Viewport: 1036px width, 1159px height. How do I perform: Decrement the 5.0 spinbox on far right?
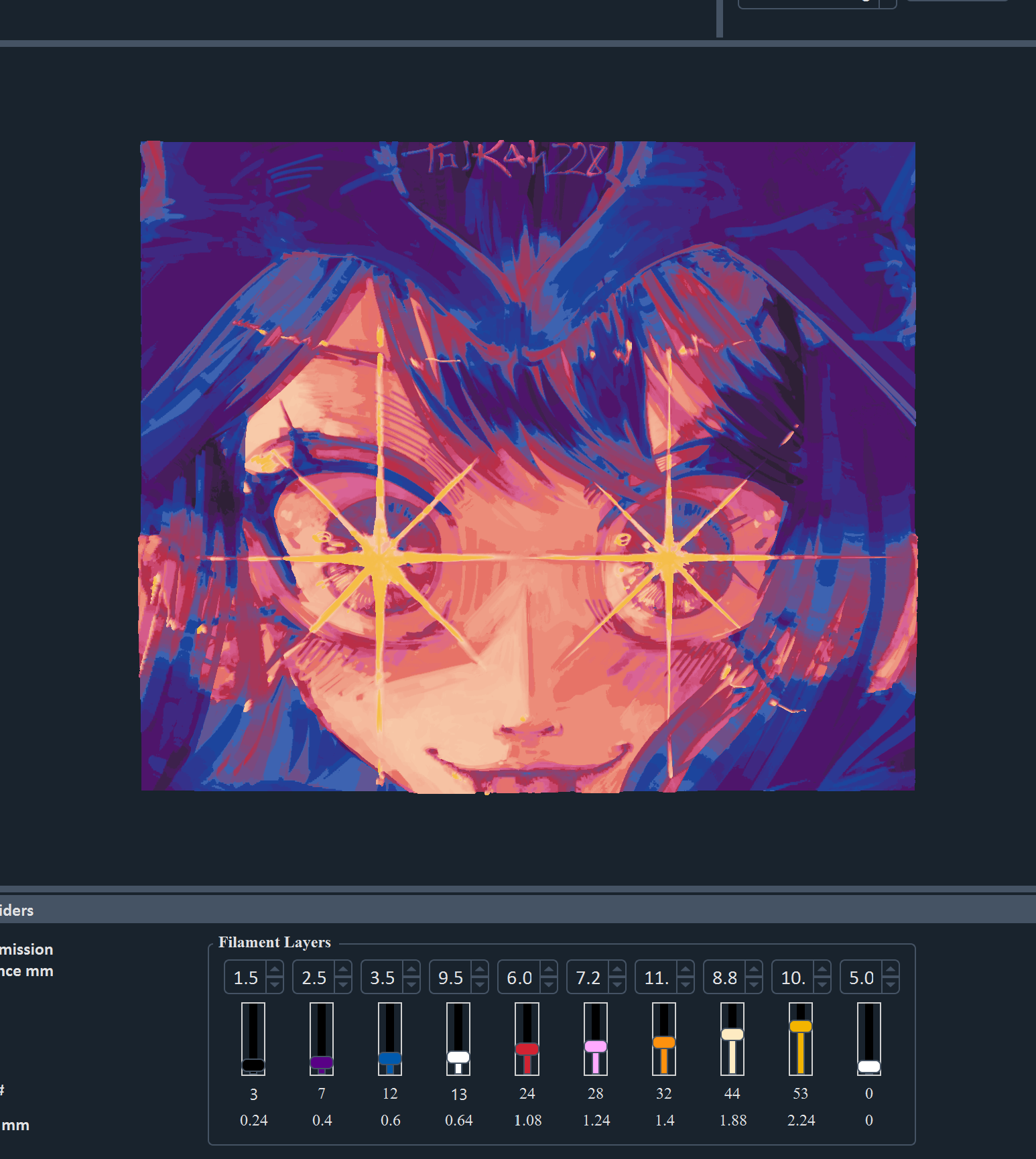890,985
